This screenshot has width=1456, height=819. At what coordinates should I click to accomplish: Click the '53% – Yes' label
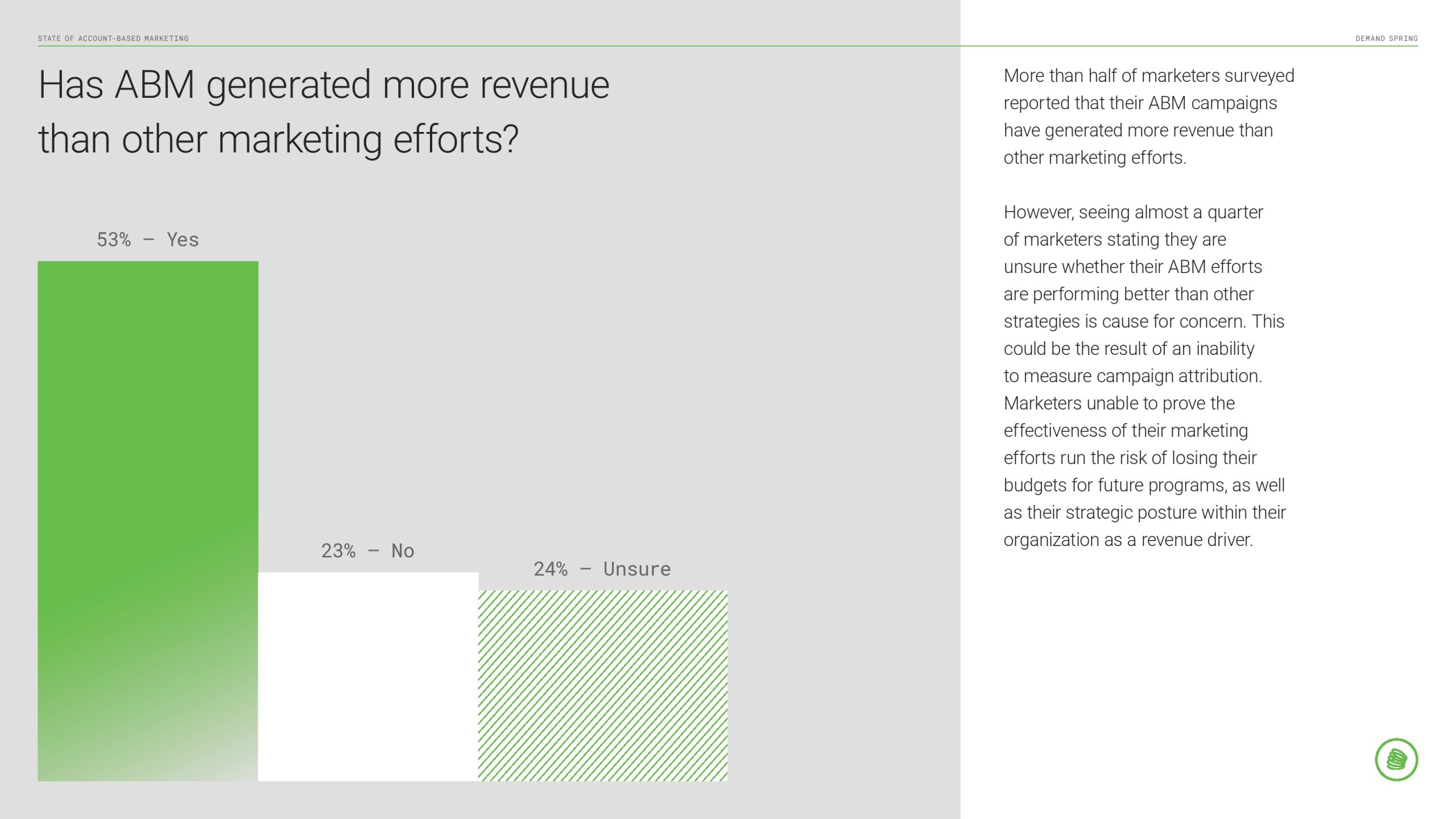tap(148, 239)
